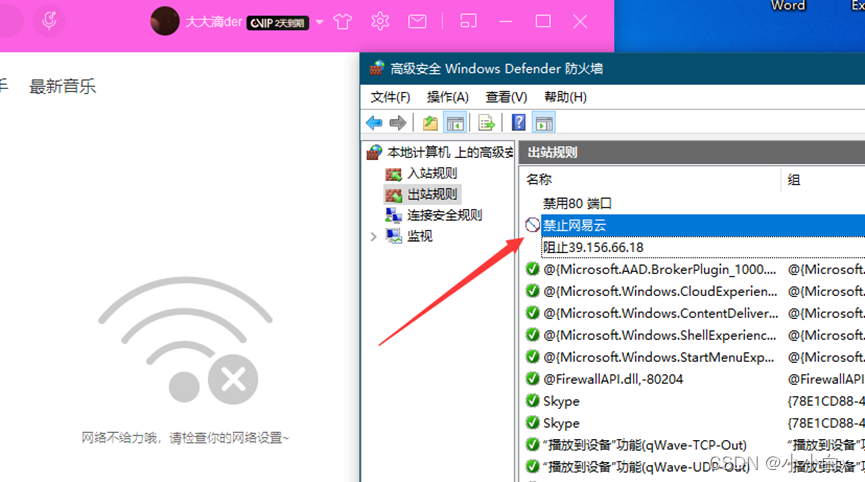This screenshot has width=865, height=482.
Task: Click the export list toolbar icon
Action: [x=486, y=122]
